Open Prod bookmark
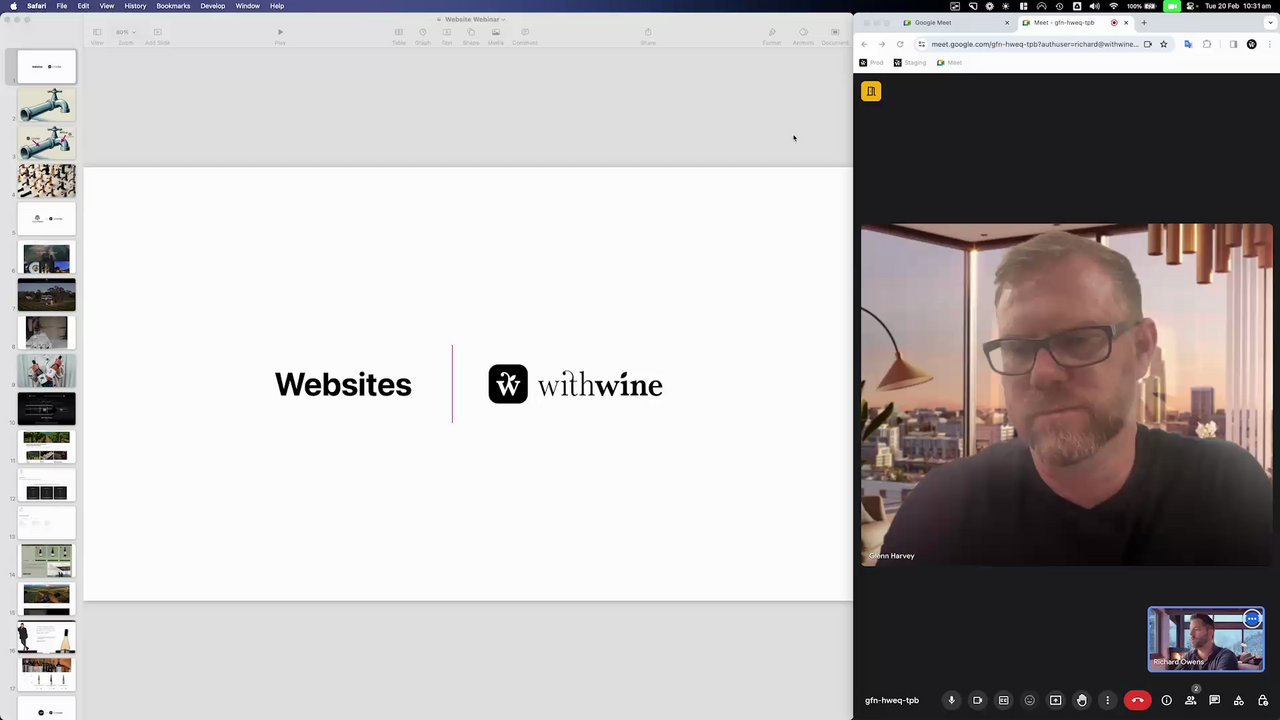This screenshot has width=1280, height=720. click(x=871, y=62)
